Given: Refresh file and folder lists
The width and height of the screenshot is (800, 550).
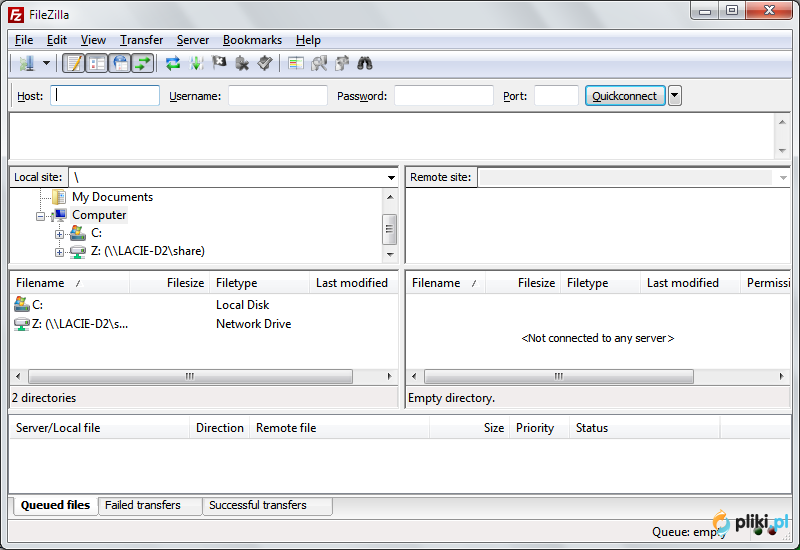Looking at the screenshot, I should (x=173, y=63).
